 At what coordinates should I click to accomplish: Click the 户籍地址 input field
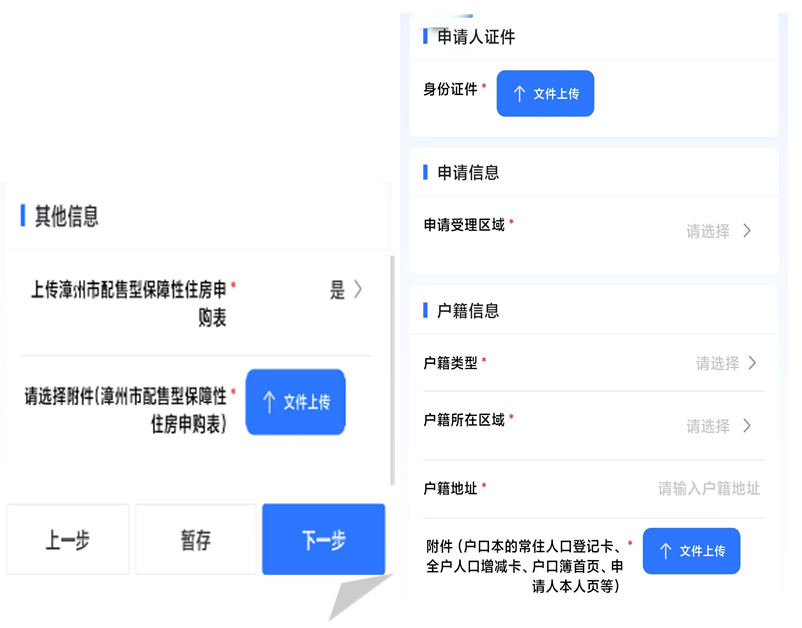point(710,488)
